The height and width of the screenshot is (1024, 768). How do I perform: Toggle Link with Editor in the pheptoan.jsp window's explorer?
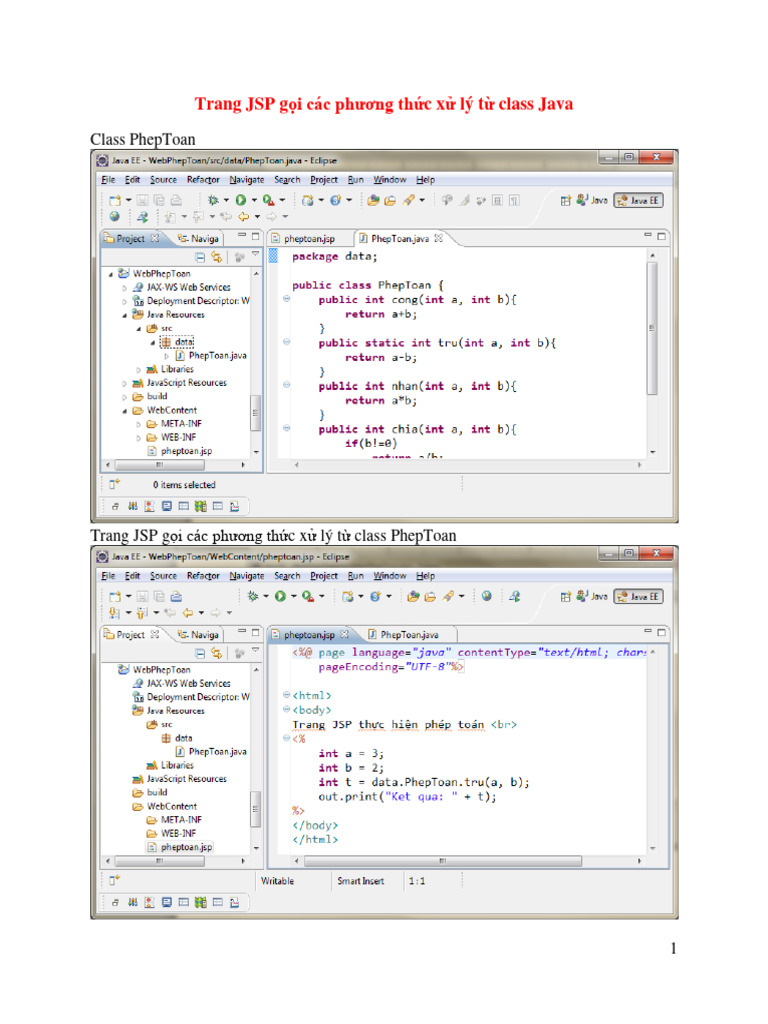coord(216,653)
